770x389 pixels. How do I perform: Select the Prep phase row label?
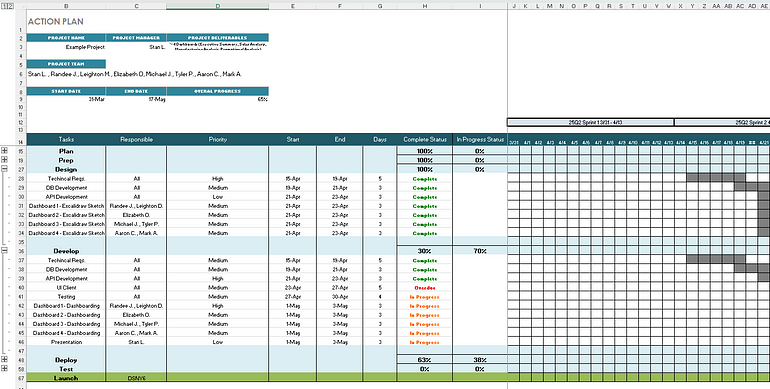click(66, 160)
